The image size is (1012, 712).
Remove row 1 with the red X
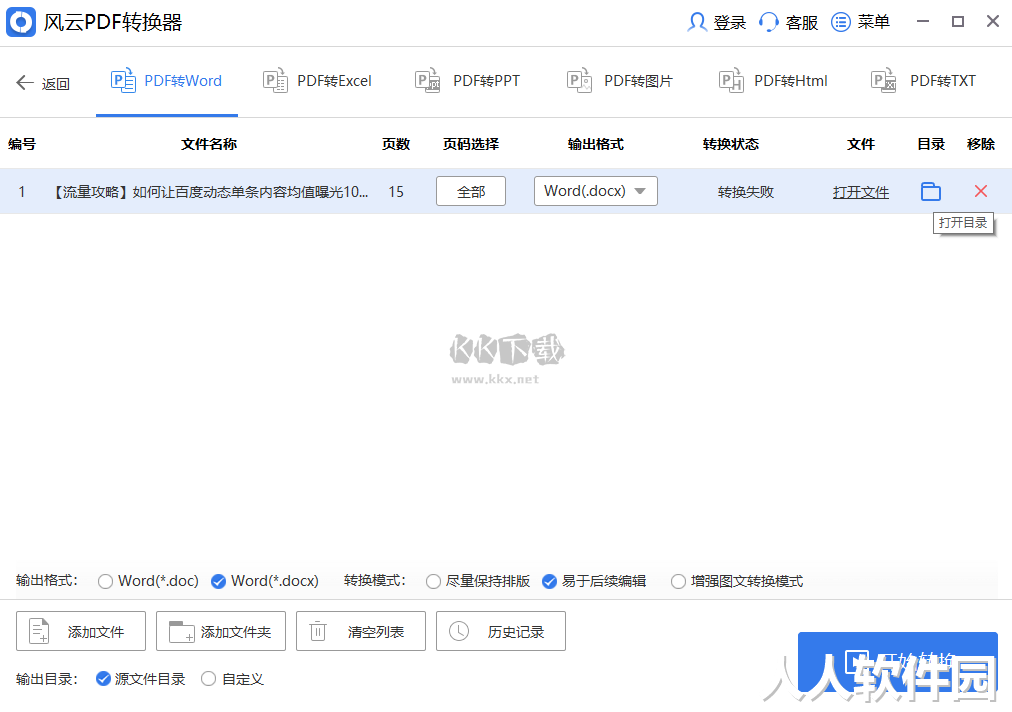(x=980, y=191)
